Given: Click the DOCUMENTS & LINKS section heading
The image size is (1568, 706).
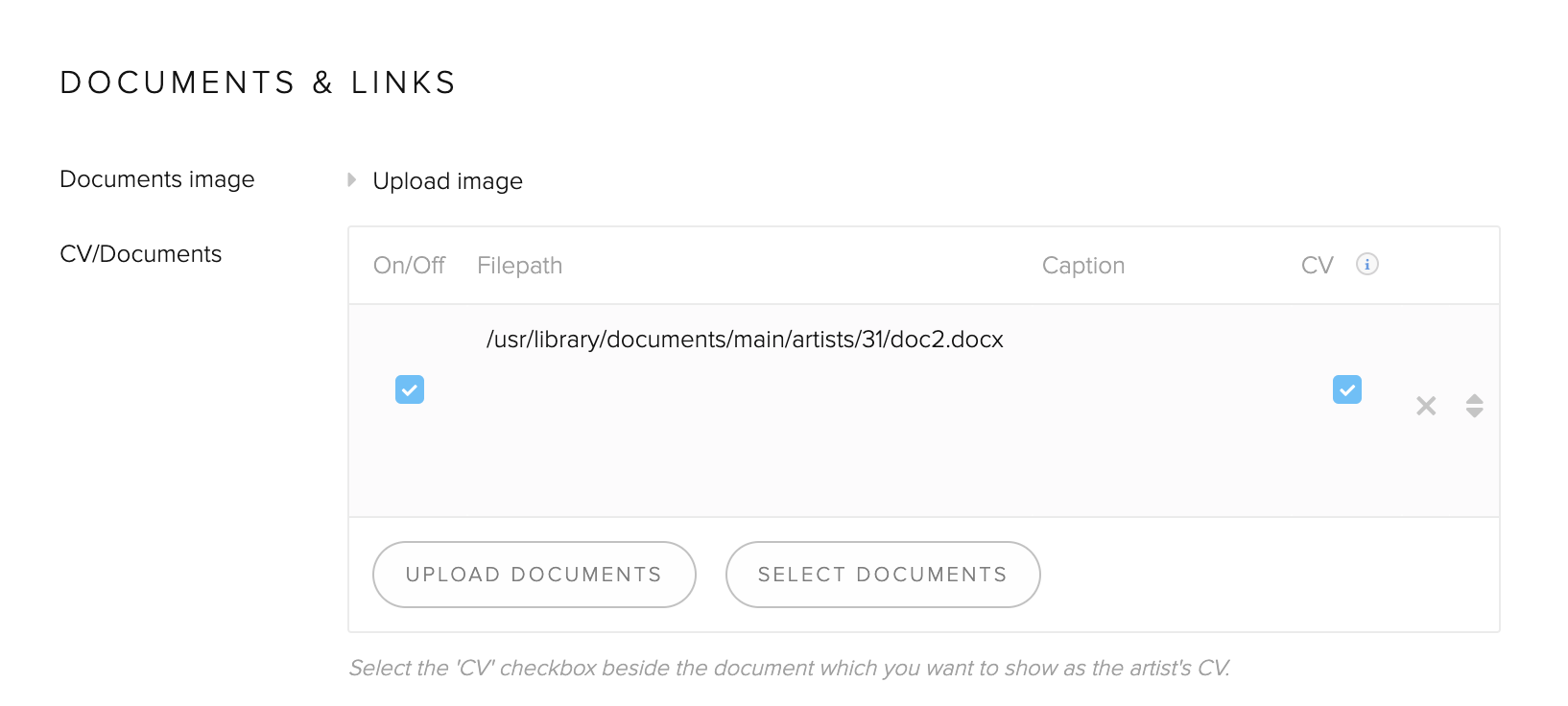Looking at the screenshot, I should (x=258, y=82).
